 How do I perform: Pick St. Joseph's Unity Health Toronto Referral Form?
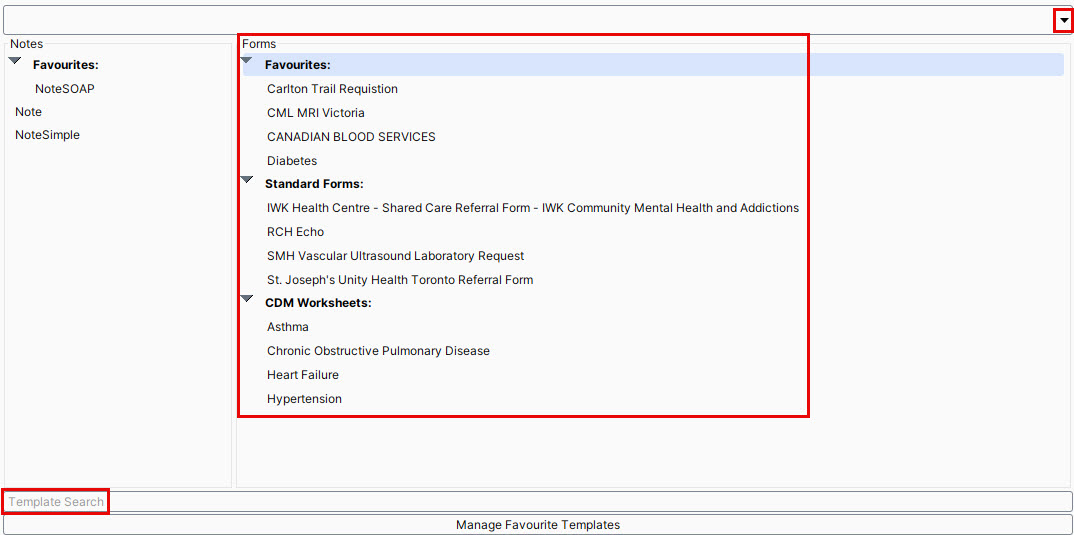[x=400, y=280]
